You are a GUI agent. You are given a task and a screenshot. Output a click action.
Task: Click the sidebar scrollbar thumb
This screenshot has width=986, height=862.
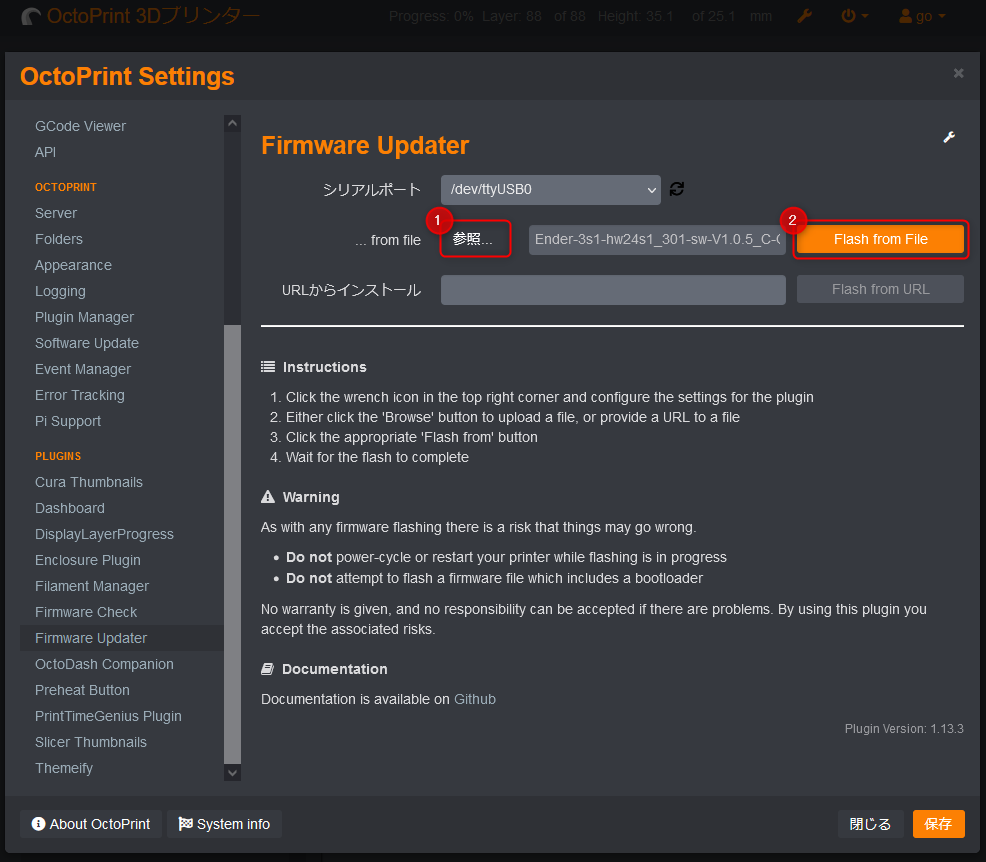[233, 544]
